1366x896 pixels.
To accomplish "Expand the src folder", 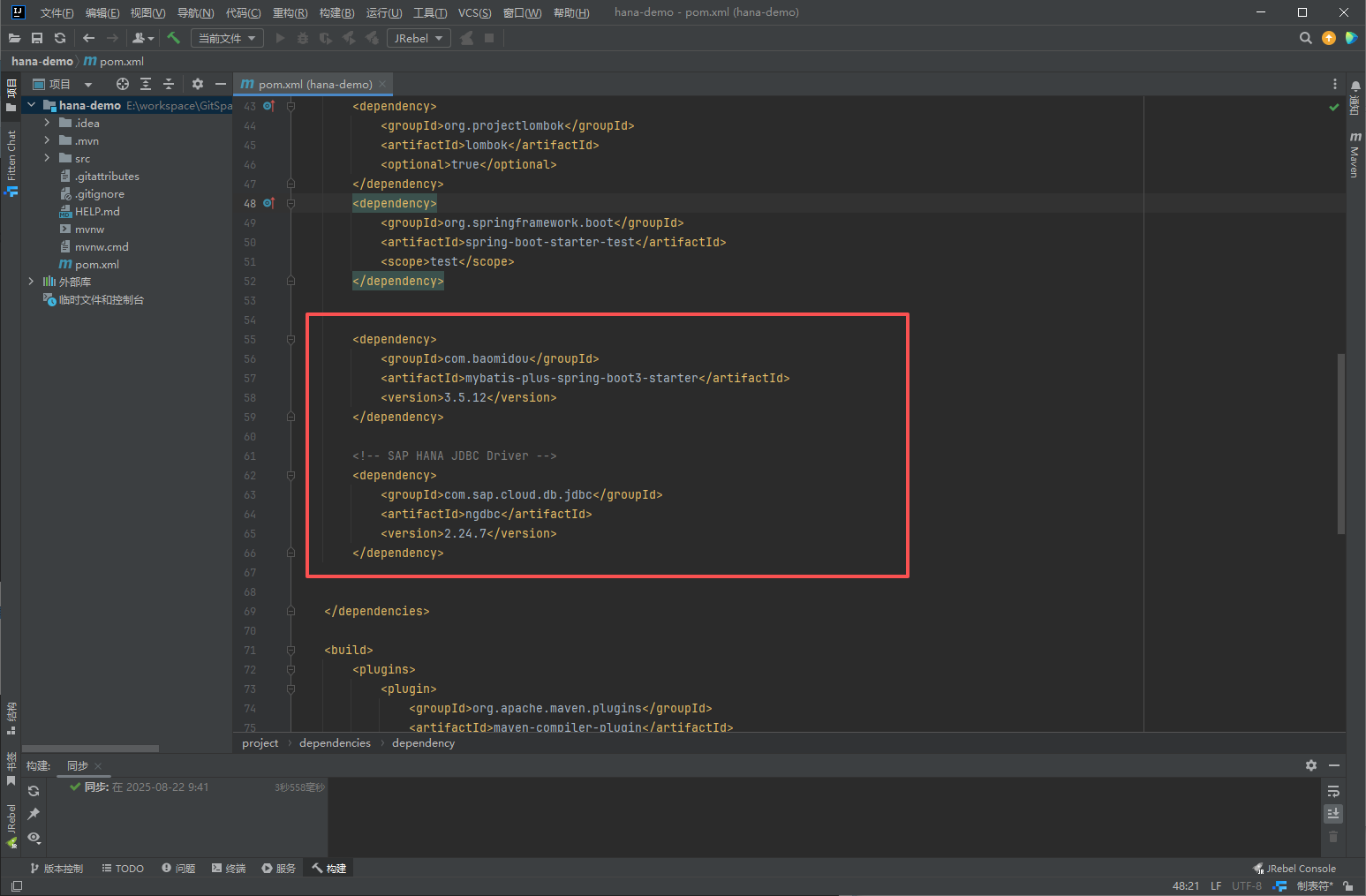I will click(x=47, y=158).
